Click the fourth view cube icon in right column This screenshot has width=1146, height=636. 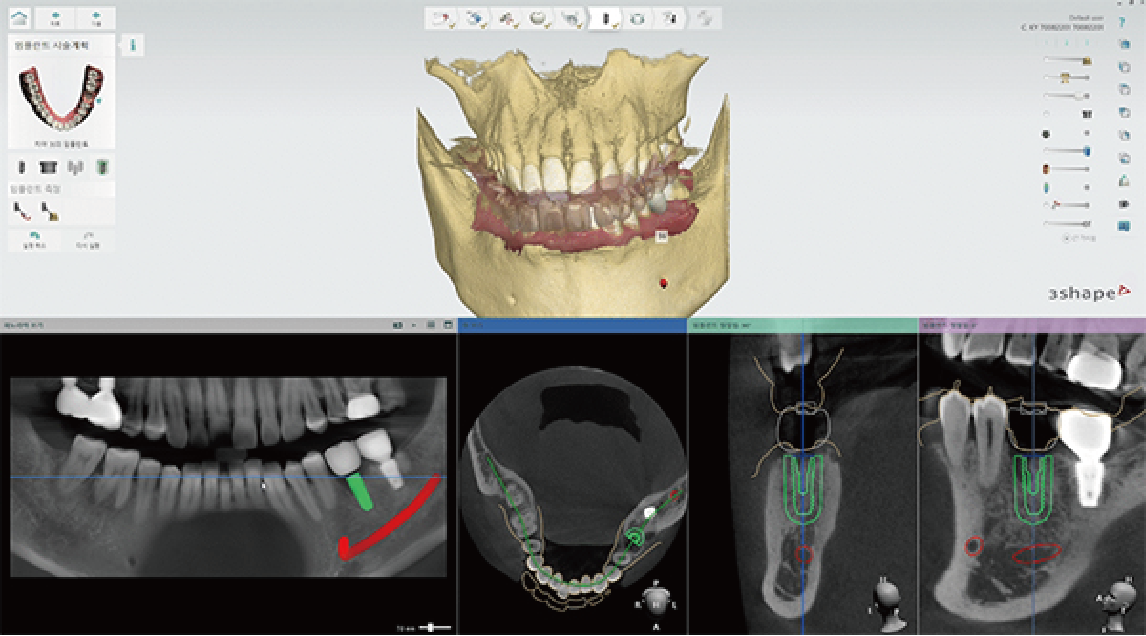click(1124, 113)
